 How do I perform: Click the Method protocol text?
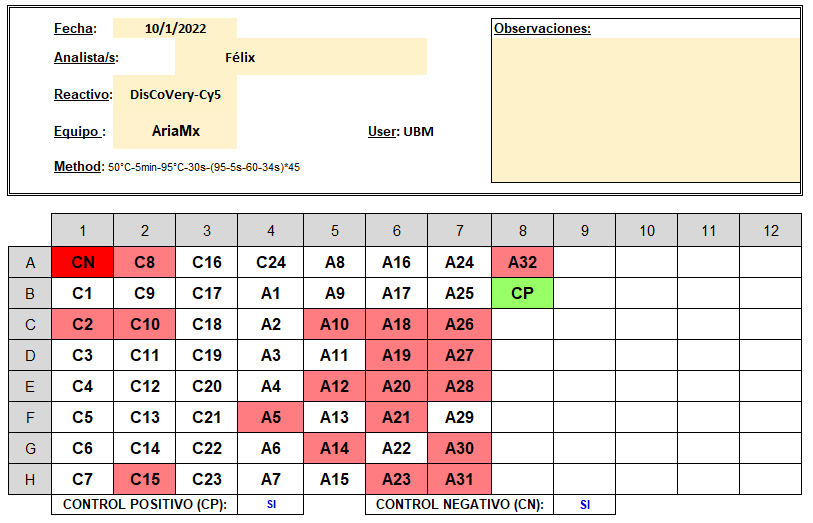204,167
